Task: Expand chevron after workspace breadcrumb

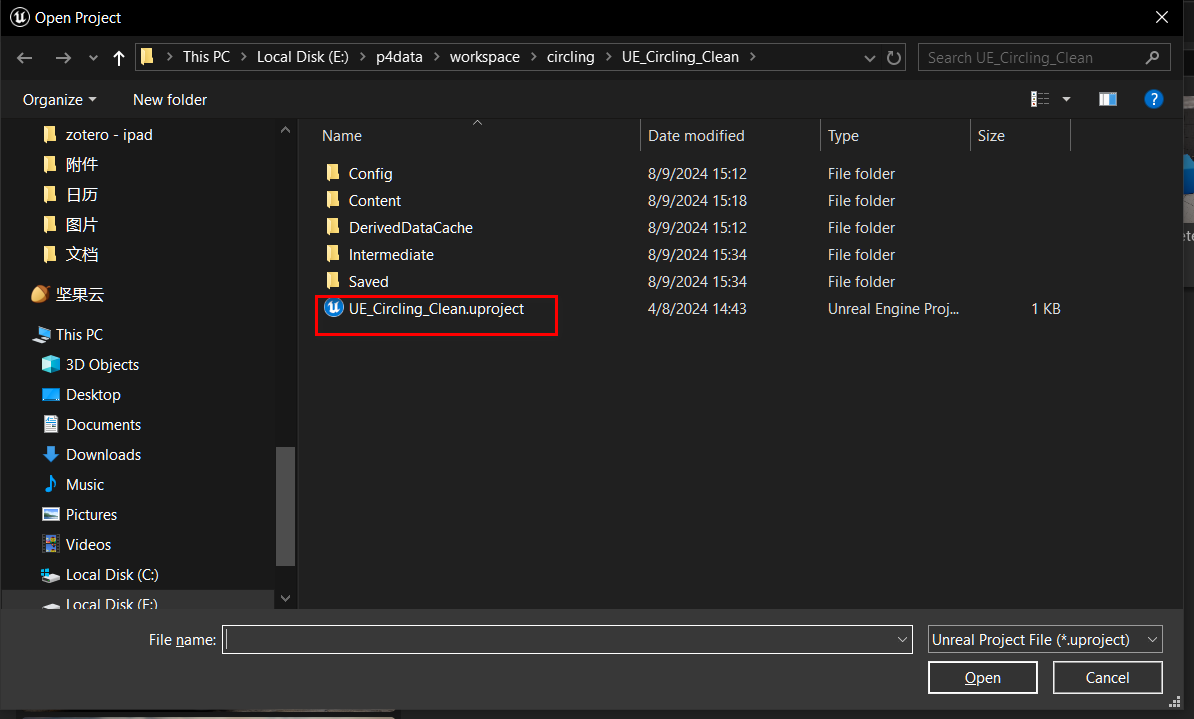Action: (533, 57)
